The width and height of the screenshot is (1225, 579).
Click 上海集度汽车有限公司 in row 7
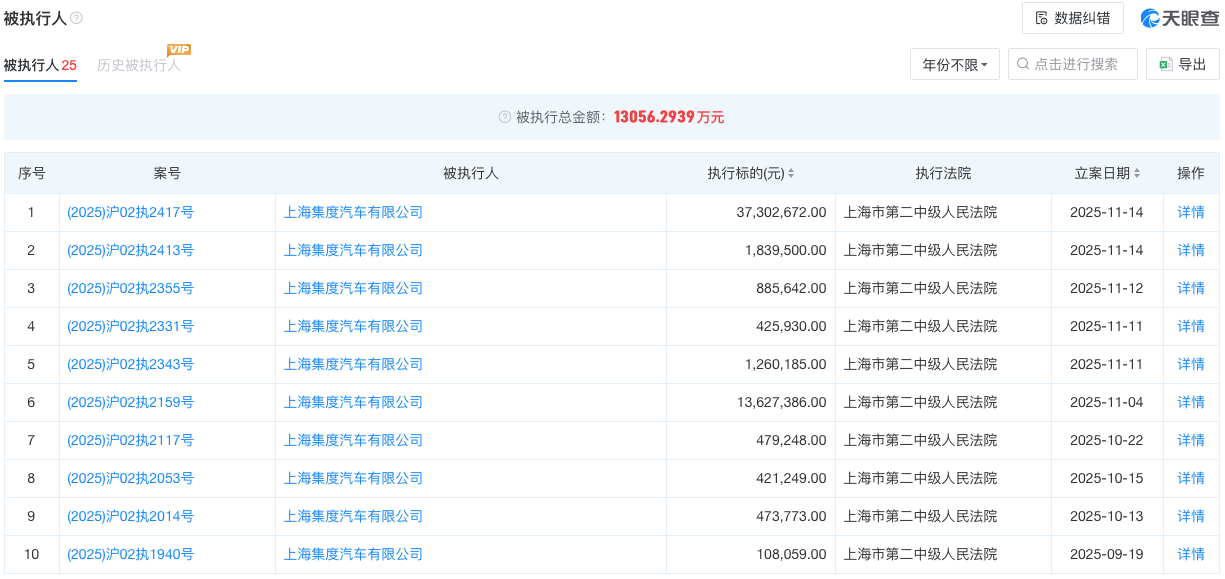tap(353, 440)
